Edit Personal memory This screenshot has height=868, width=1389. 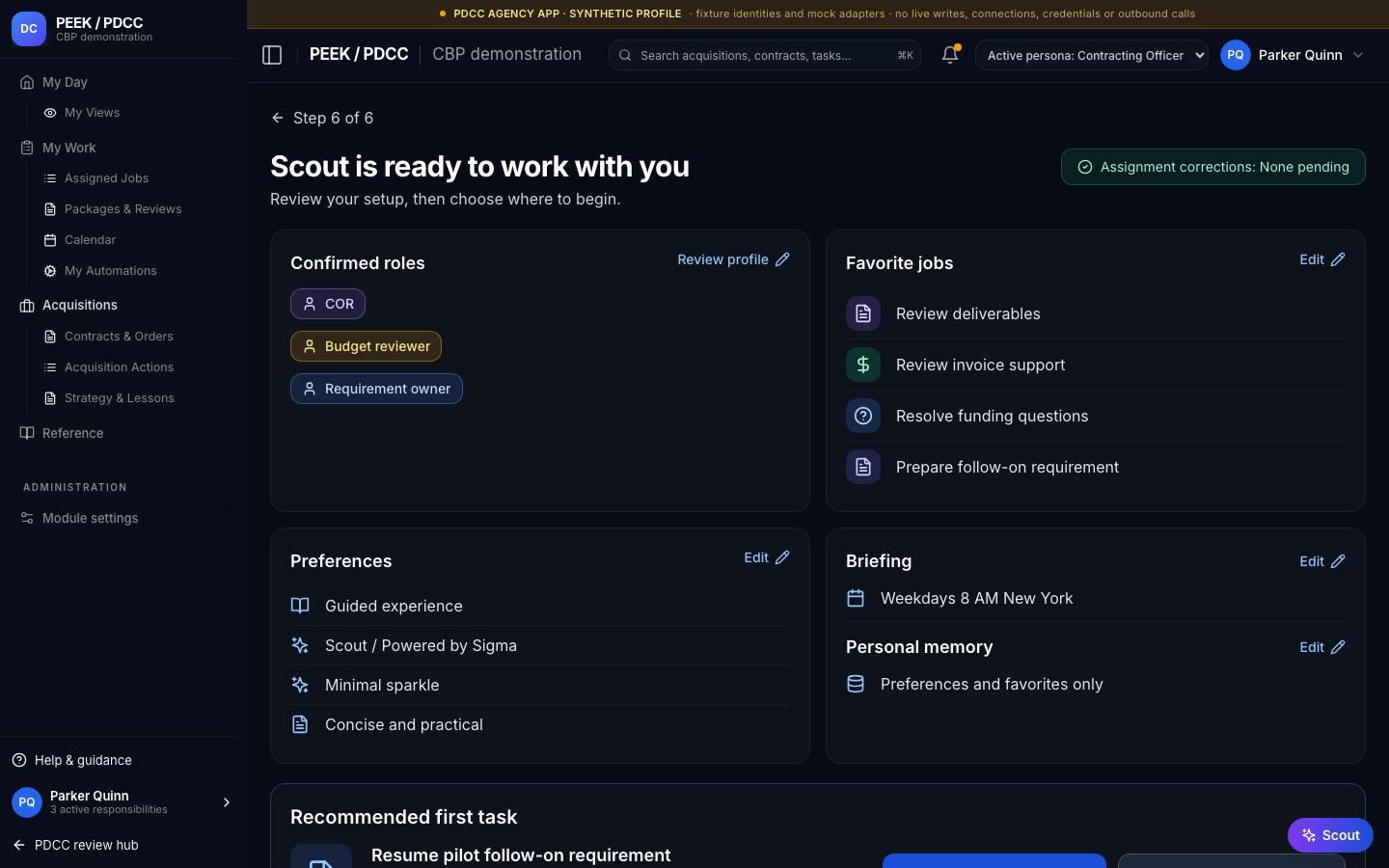coord(1321,647)
